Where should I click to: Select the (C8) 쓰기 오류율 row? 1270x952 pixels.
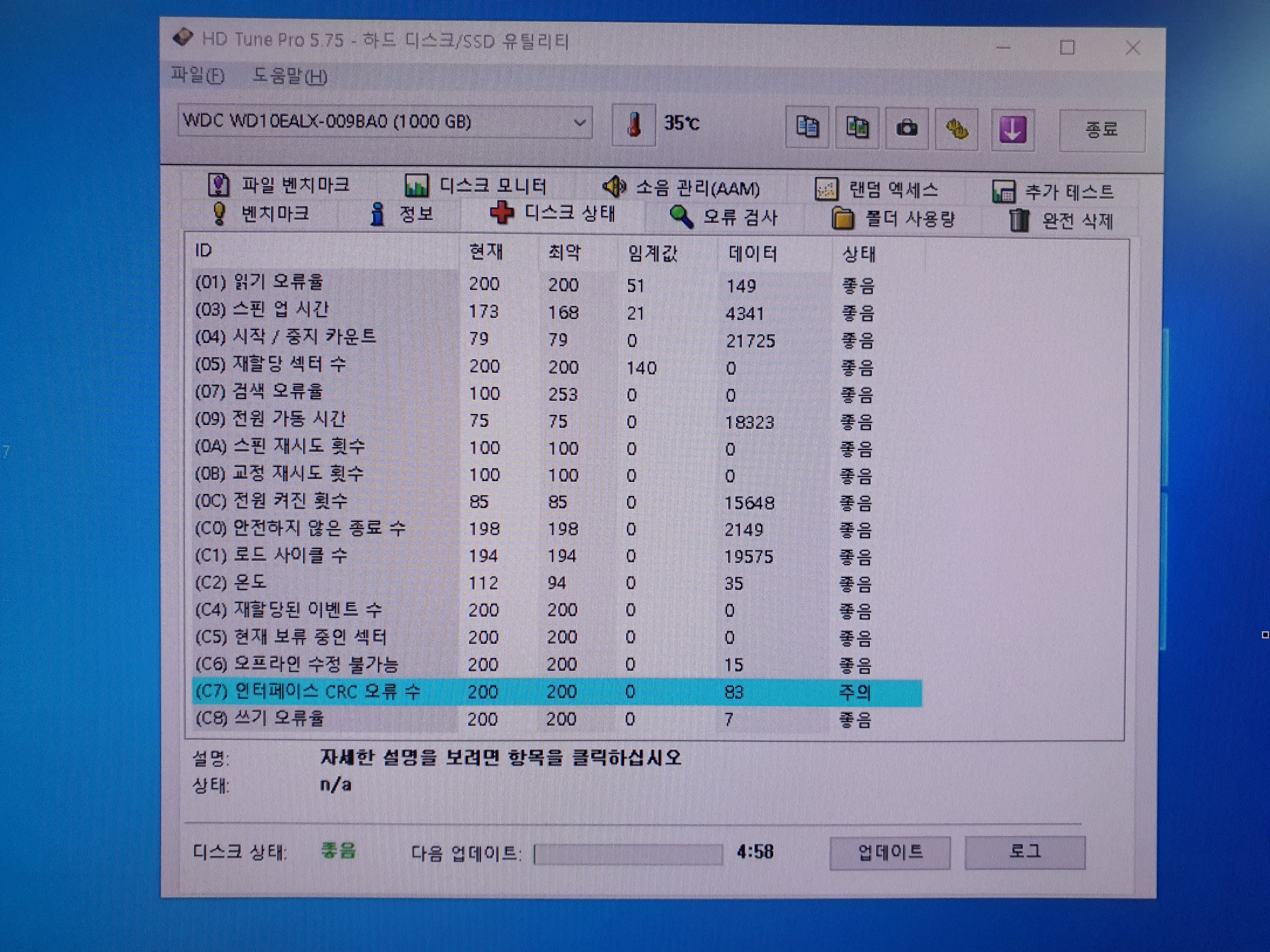[558, 719]
